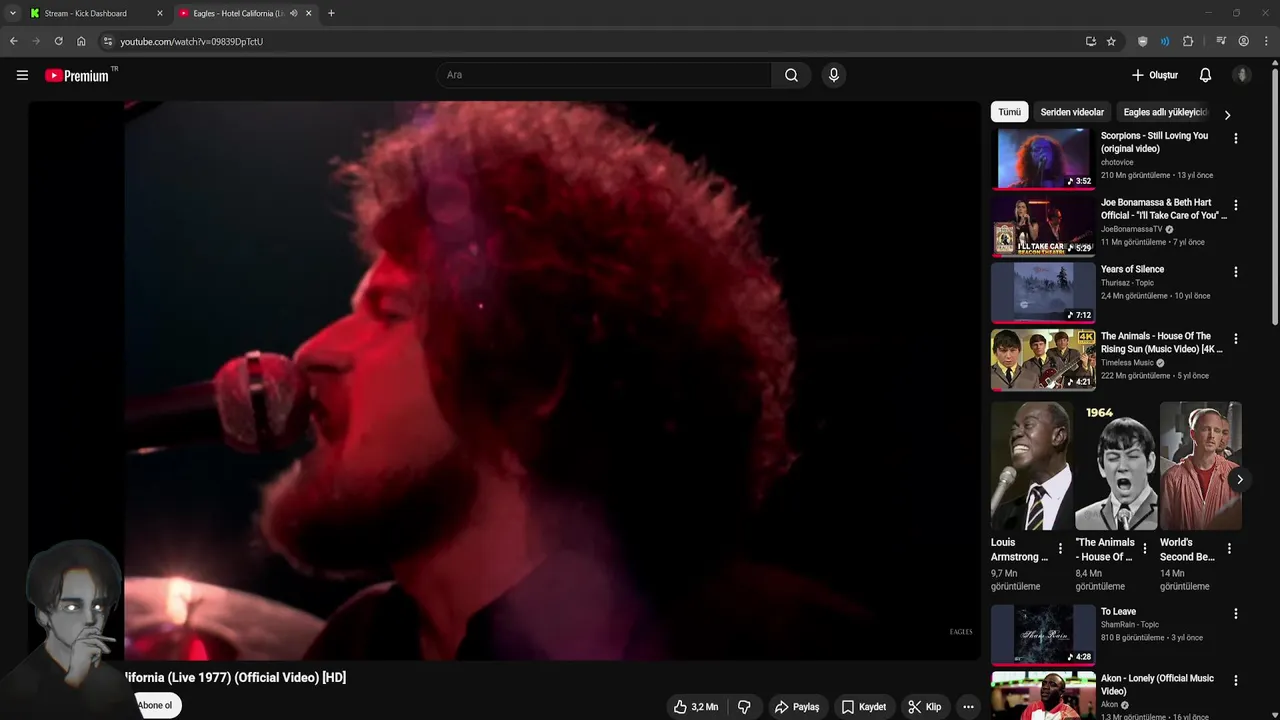Image resolution: width=1280 pixels, height=720 pixels.
Task: Open the blue sound-wave extension
Action: click(1165, 41)
